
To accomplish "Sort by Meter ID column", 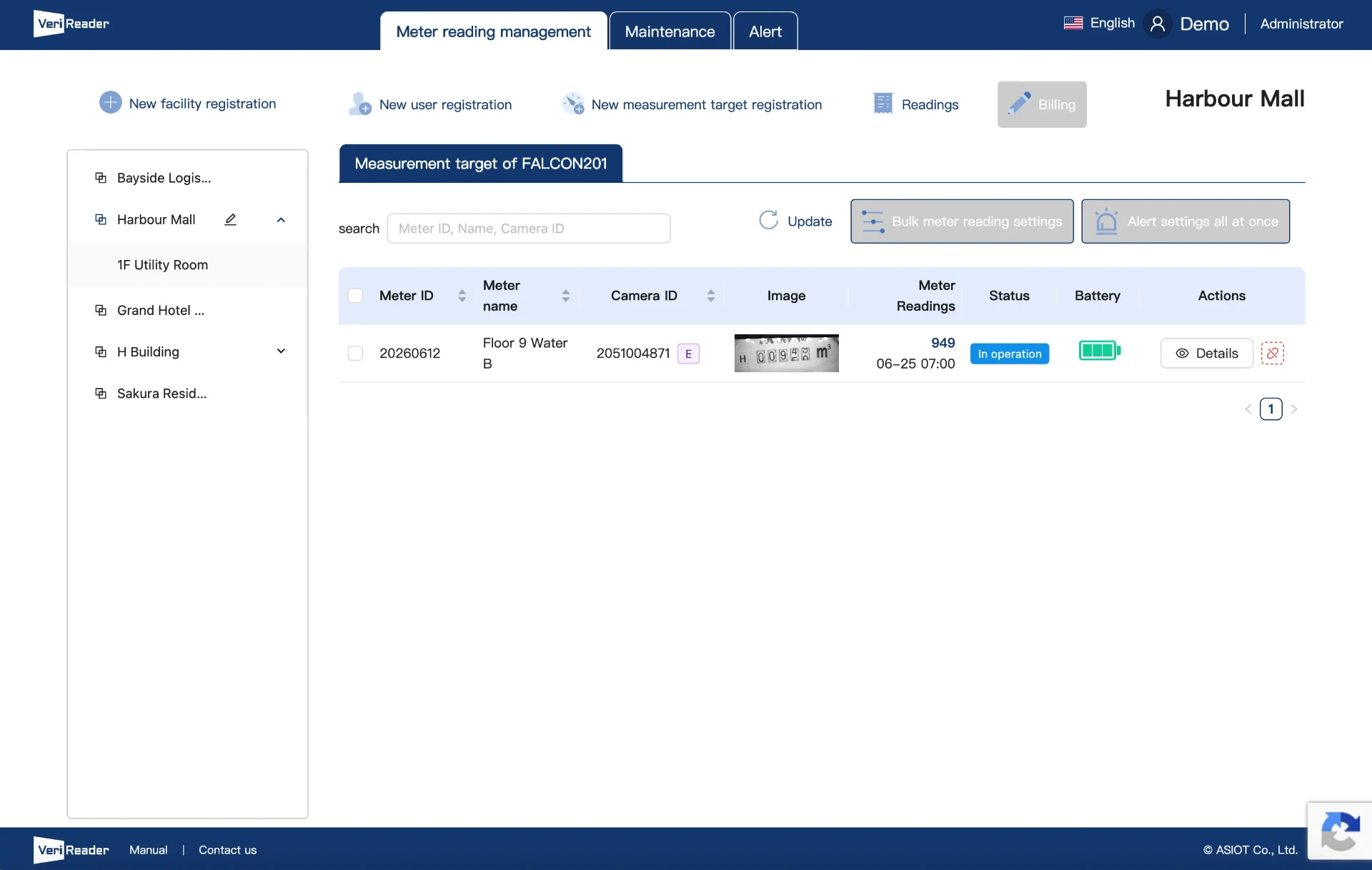I will click(x=462, y=296).
